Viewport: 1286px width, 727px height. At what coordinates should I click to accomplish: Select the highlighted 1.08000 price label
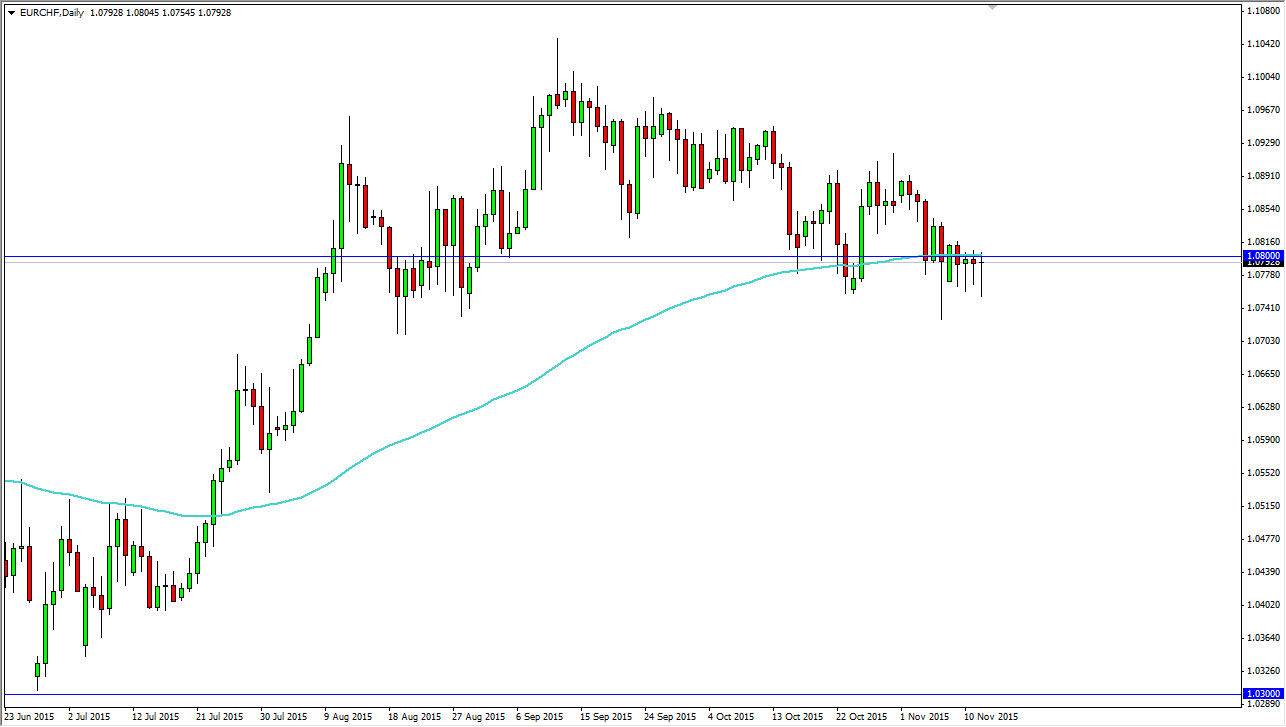pyautogui.click(x=1262, y=256)
